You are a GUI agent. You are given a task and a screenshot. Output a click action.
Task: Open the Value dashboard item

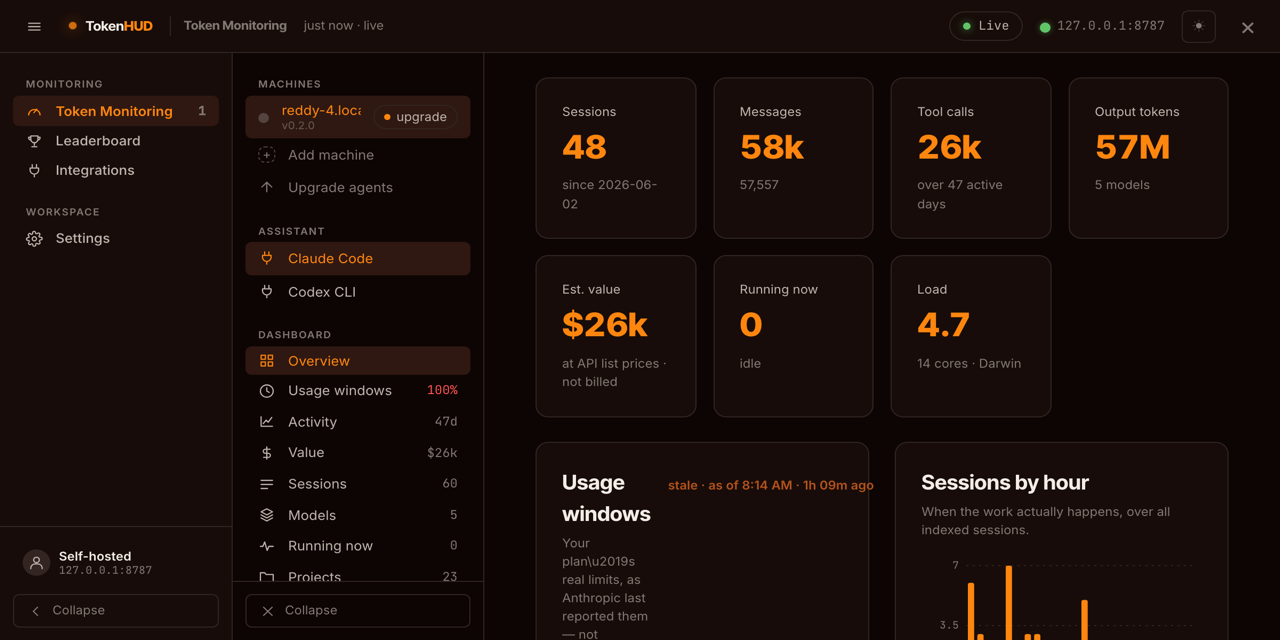pyautogui.click(x=357, y=452)
